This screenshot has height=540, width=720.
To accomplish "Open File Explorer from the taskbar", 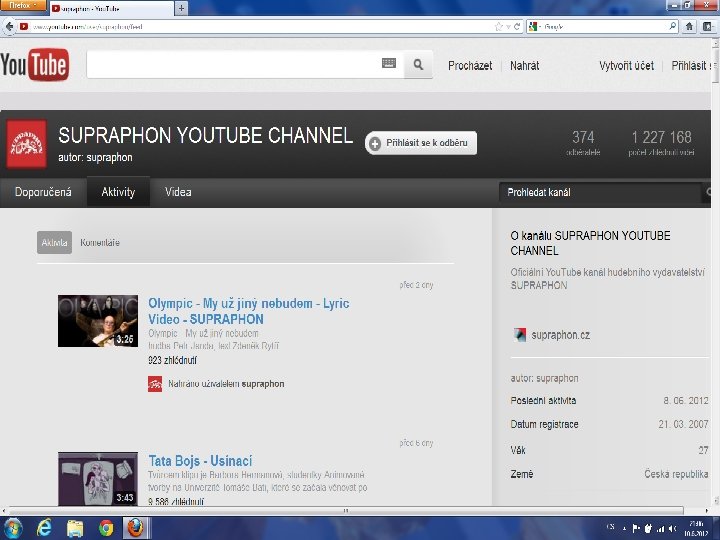I will [x=75, y=528].
